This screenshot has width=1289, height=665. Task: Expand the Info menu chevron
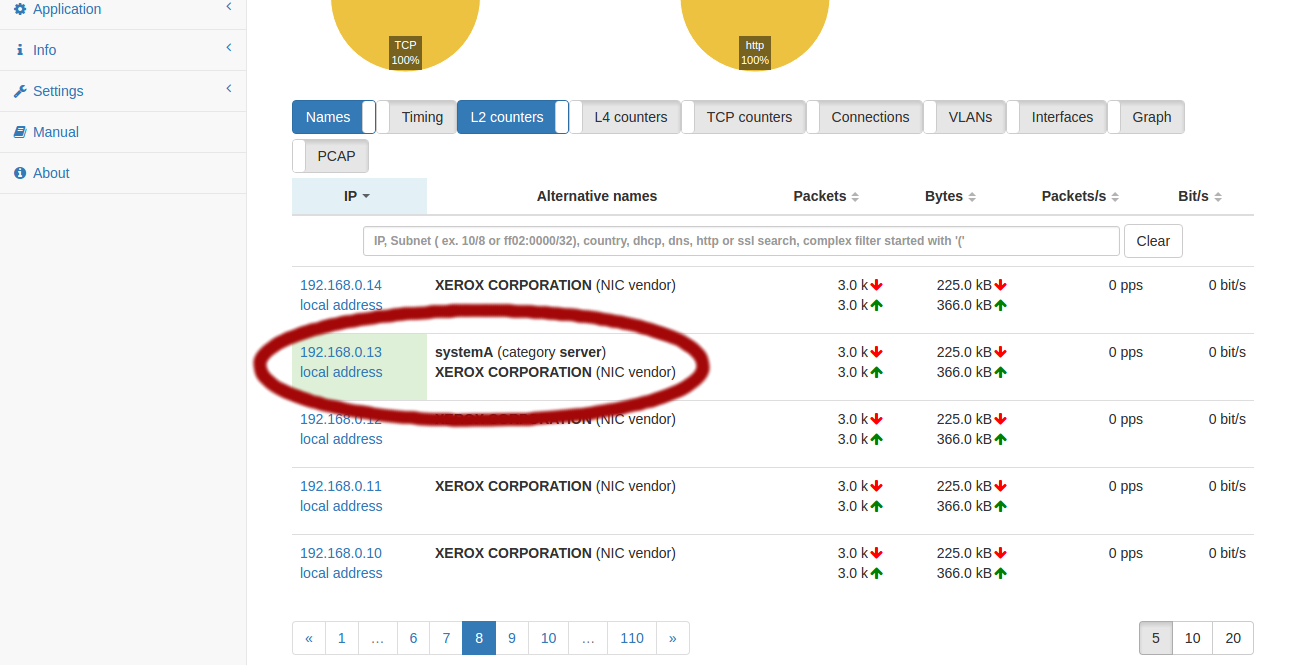pyautogui.click(x=228, y=47)
